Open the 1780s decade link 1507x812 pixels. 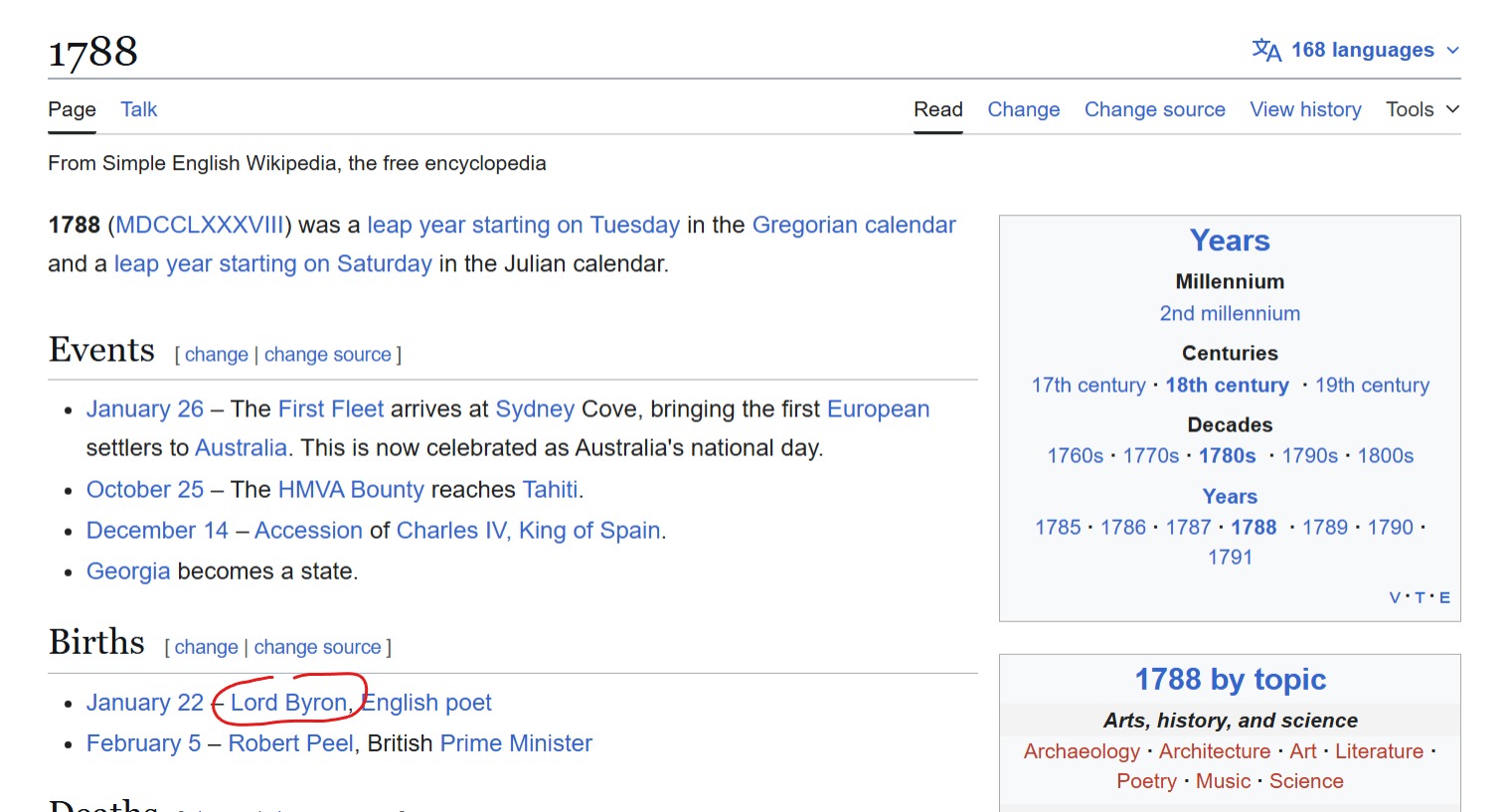click(1228, 455)
